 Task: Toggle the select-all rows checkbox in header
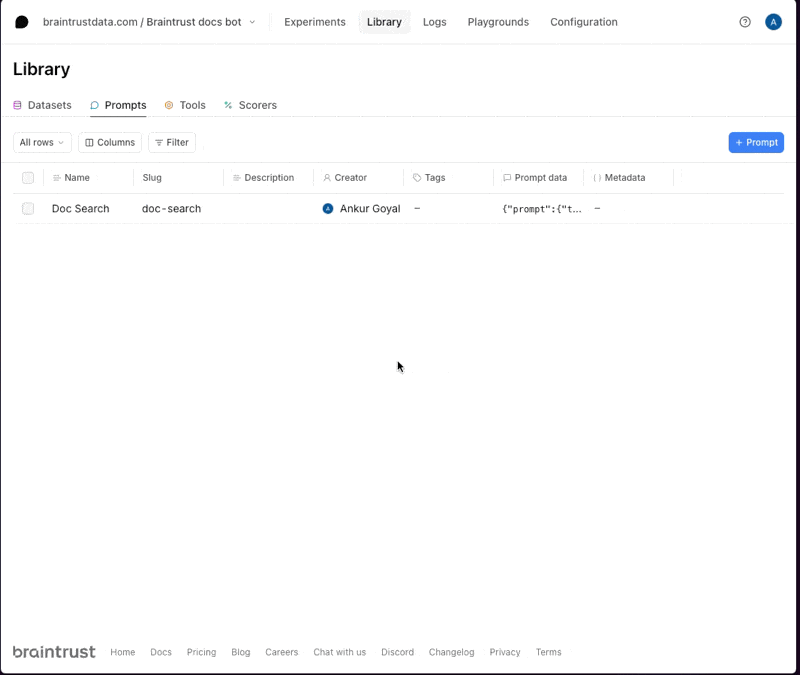(28, 178)
